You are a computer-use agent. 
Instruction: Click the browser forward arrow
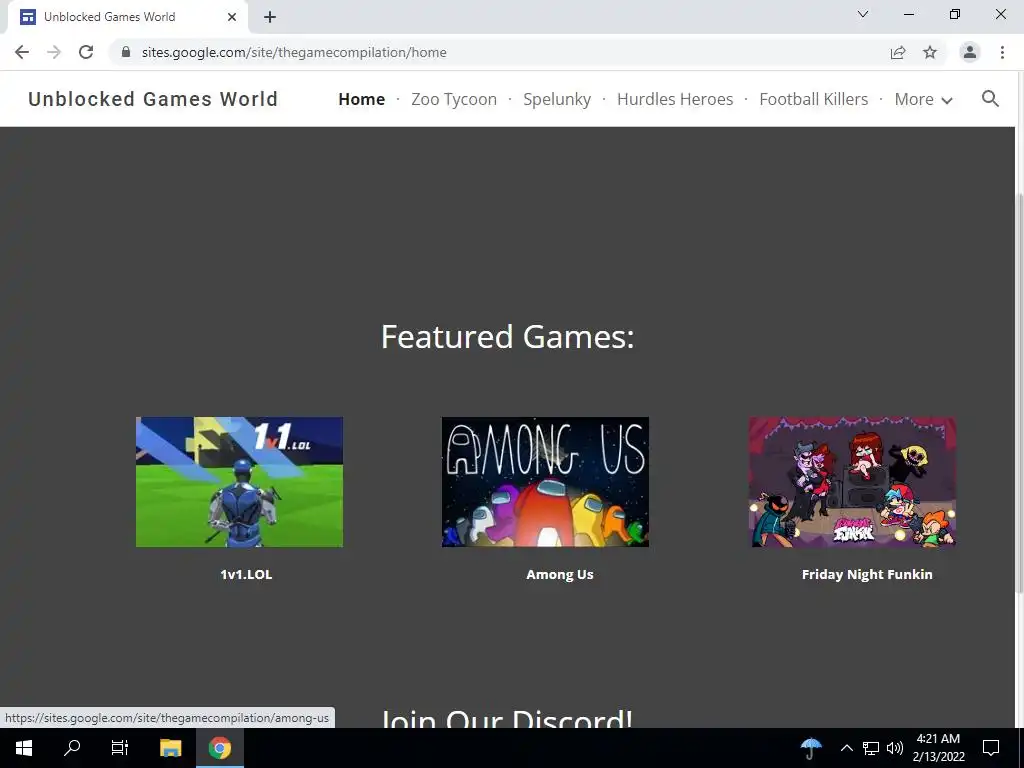54,52
